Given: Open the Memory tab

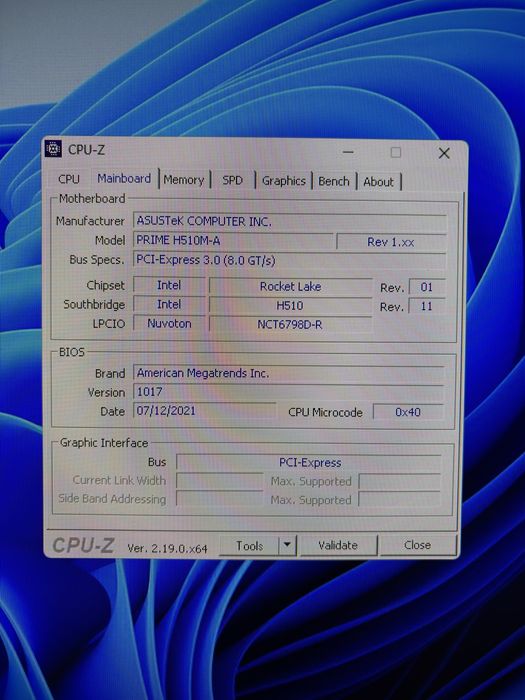Looking at the screenshot, I should click(183, 180).
